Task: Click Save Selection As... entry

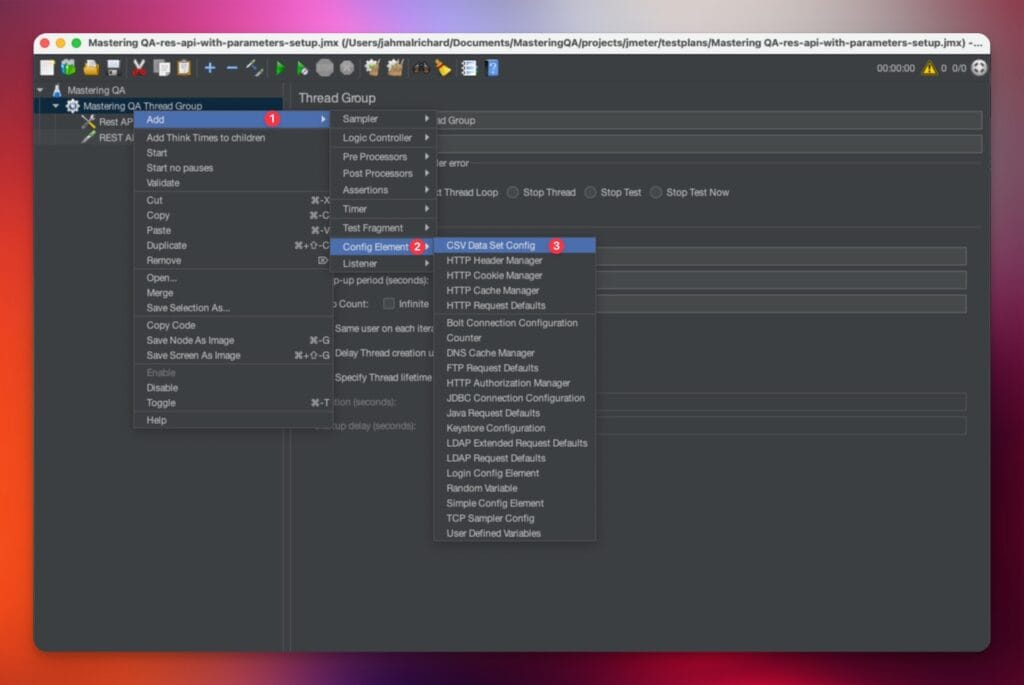Action: pyautogui.click(x=232, y=308)
